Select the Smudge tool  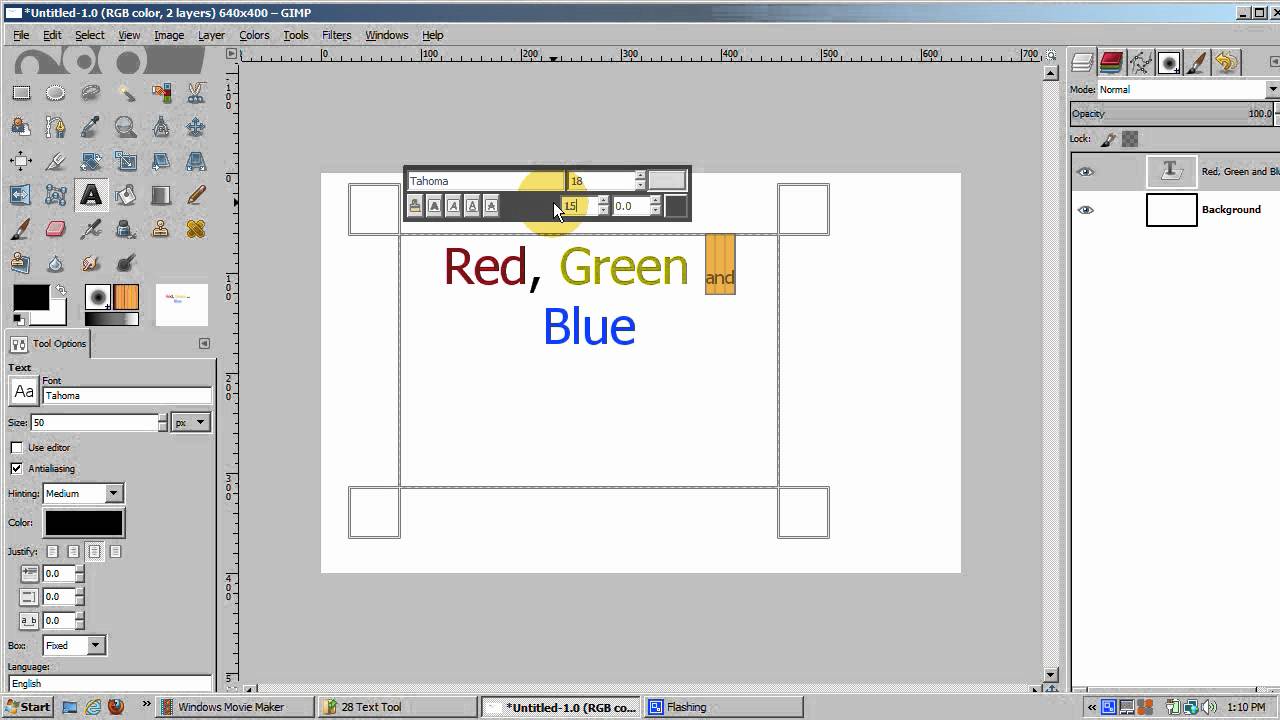pyautogui.click(x=91, y=263)
